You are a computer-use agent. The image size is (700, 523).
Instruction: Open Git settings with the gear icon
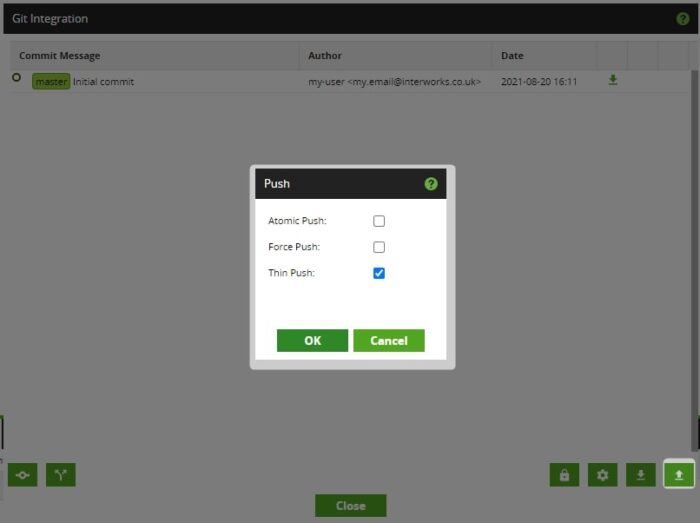602,475
